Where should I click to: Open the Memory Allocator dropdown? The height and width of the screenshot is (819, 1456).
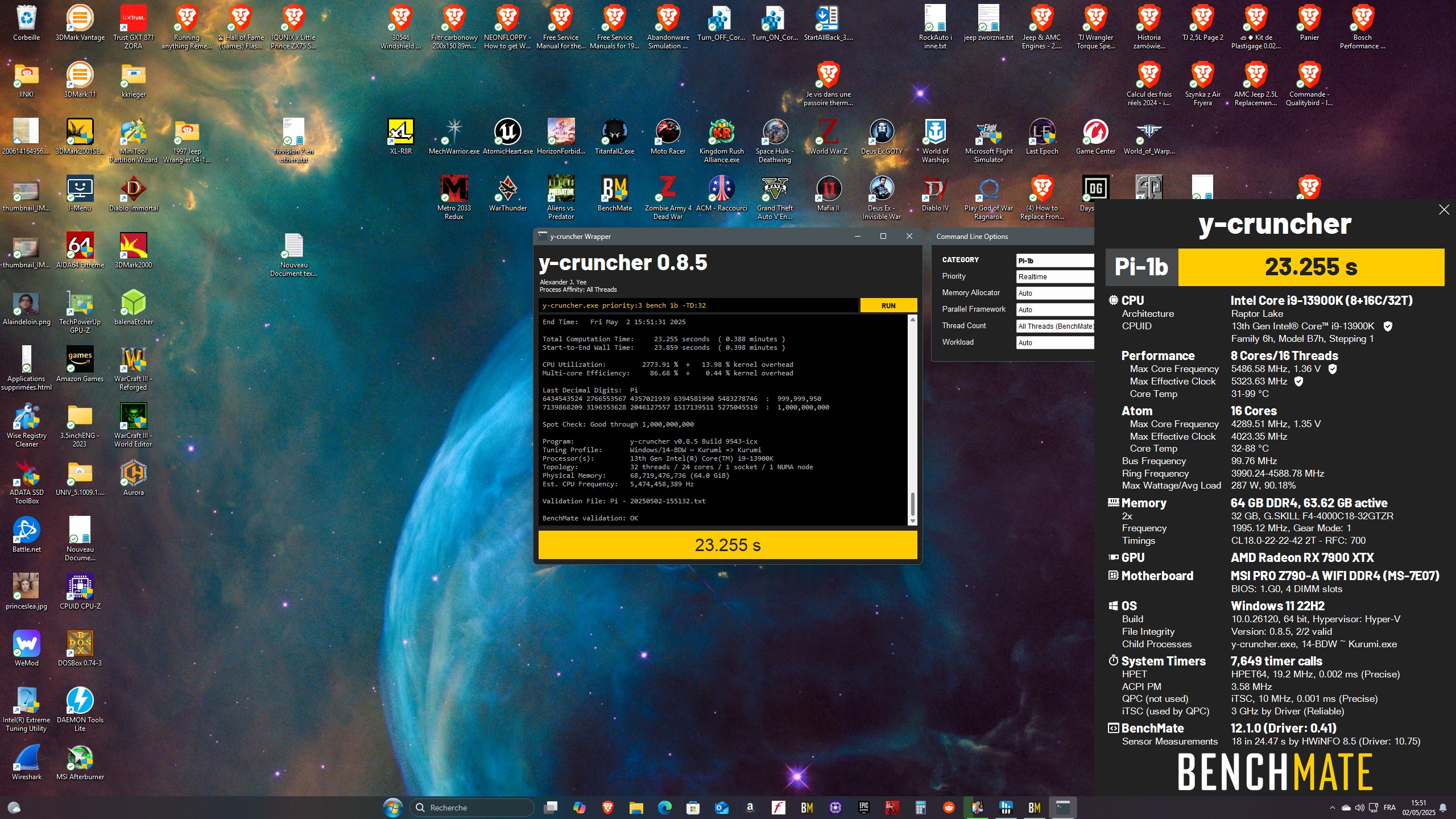[x=1055, y=293]
